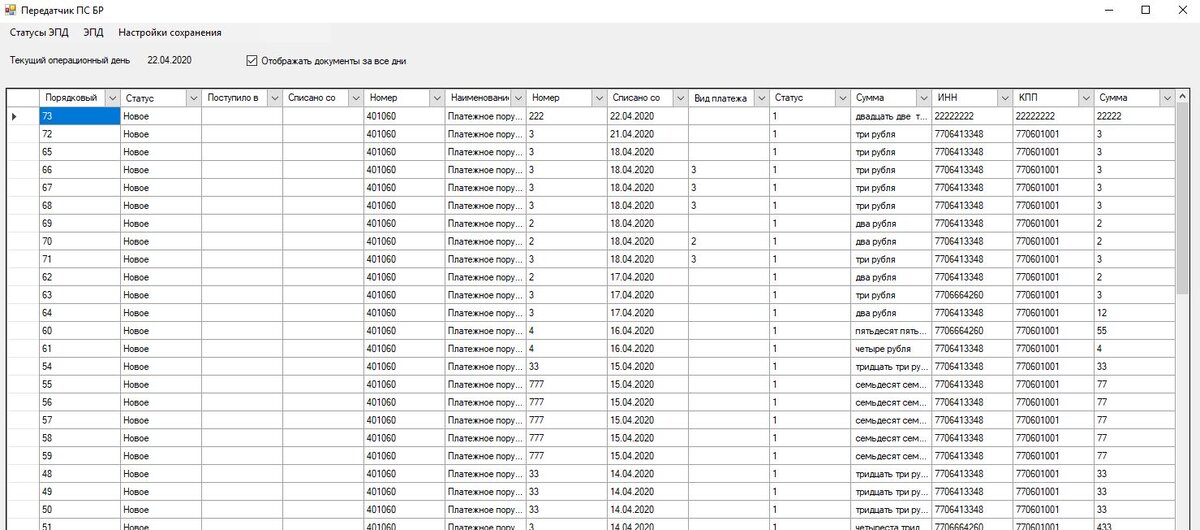The image size is (1200, 530).
Task: Open filter dropdown of last Сумма column
Action: point(1166,98)
